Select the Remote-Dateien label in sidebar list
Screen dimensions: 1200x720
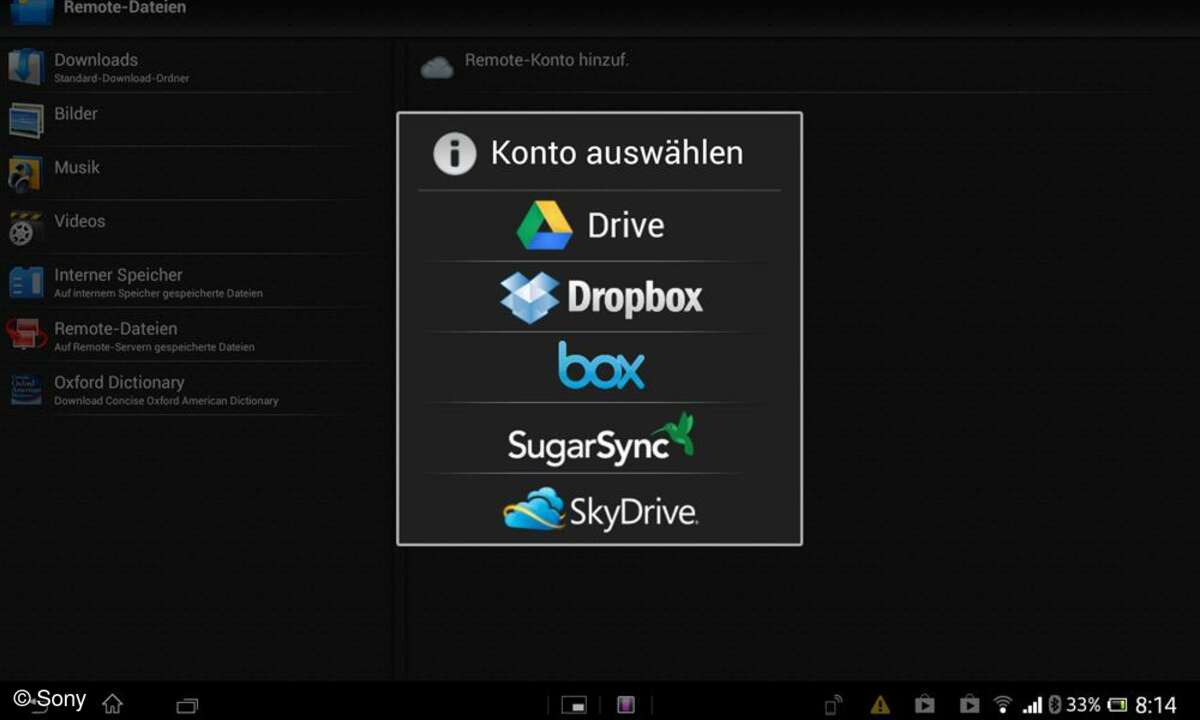[x=116, y=328]
